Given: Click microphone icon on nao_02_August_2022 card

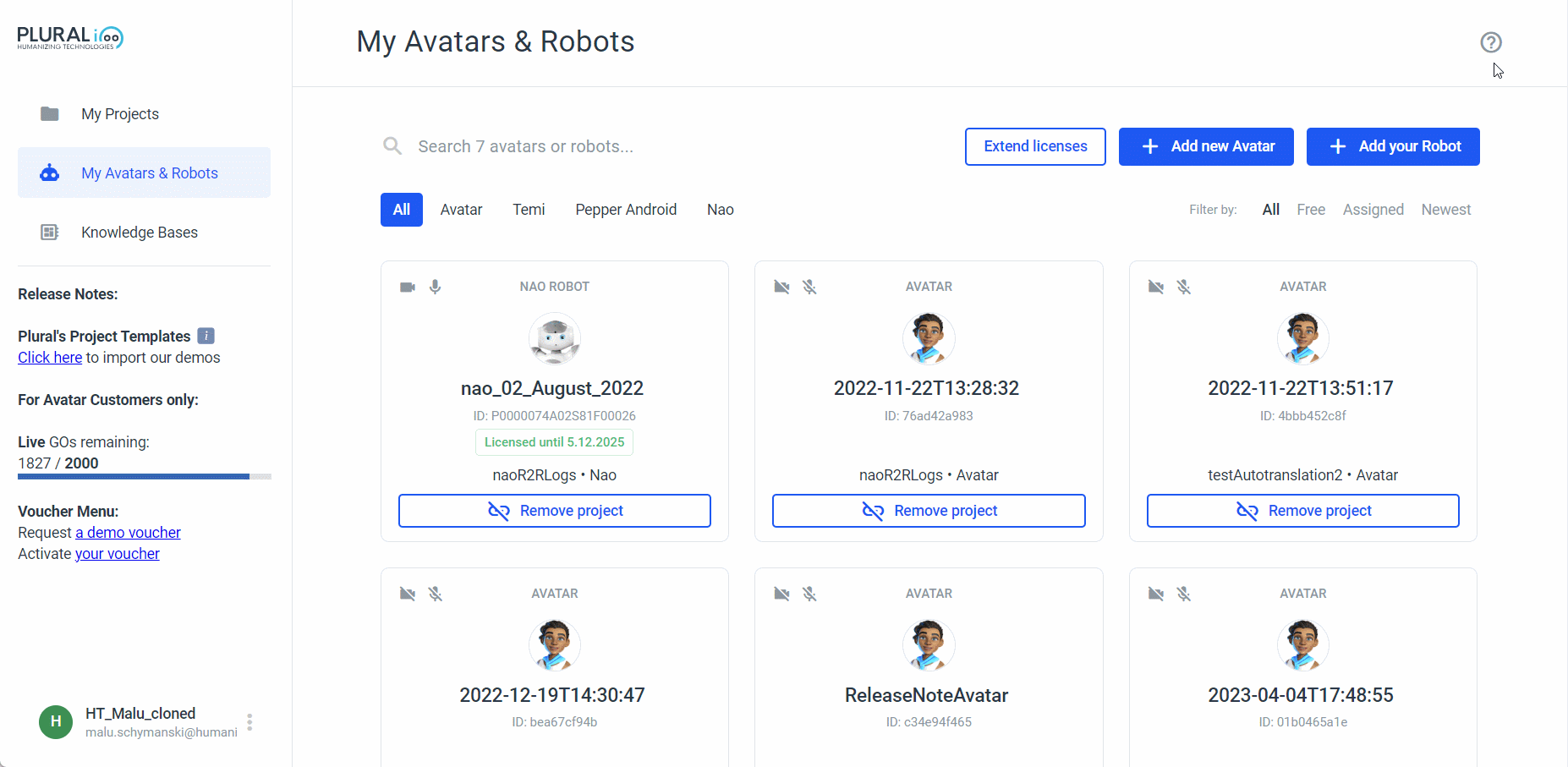Looking at the screenshot, I should [x=435, y=287].
